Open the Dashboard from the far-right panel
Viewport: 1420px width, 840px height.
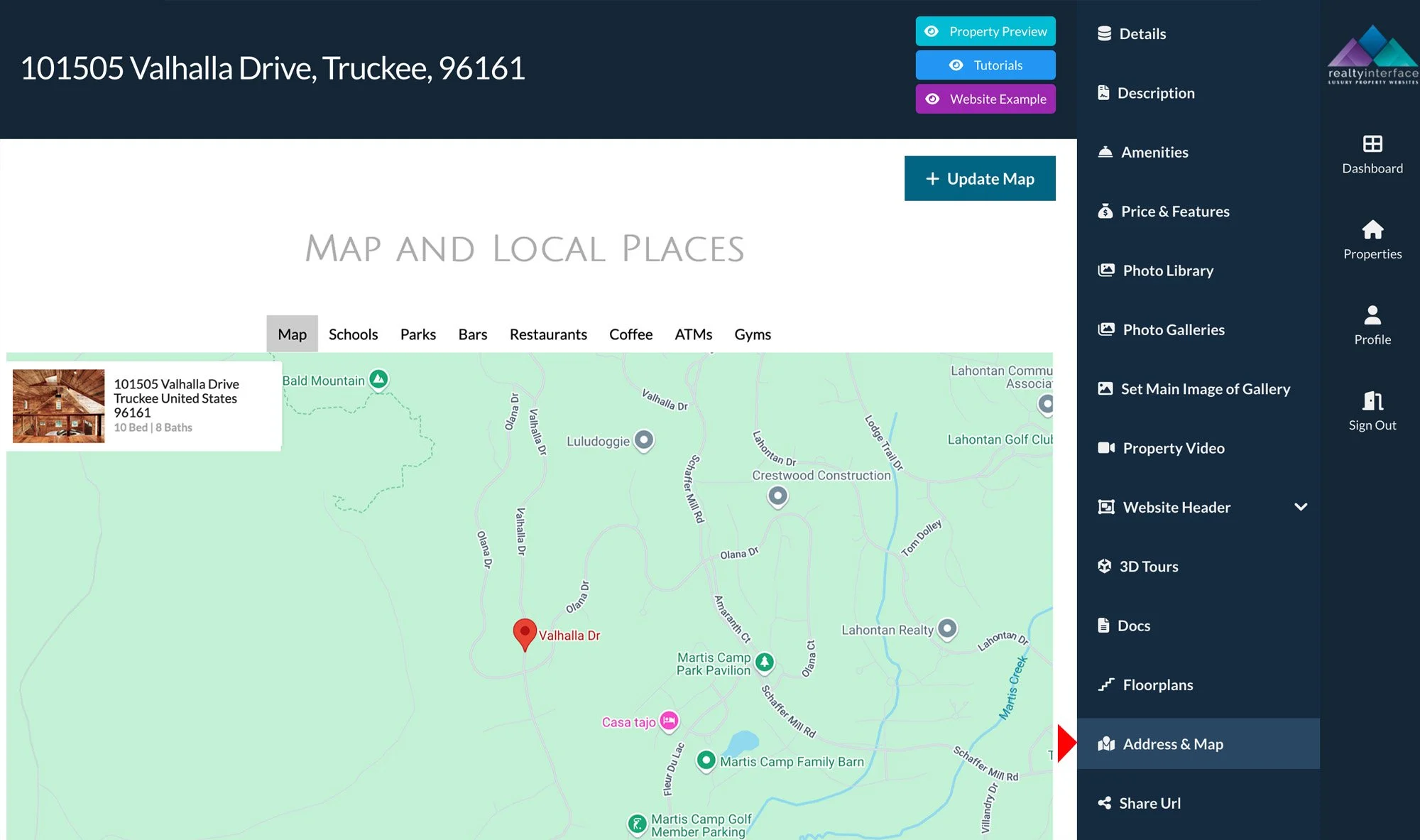[1371, 153]
